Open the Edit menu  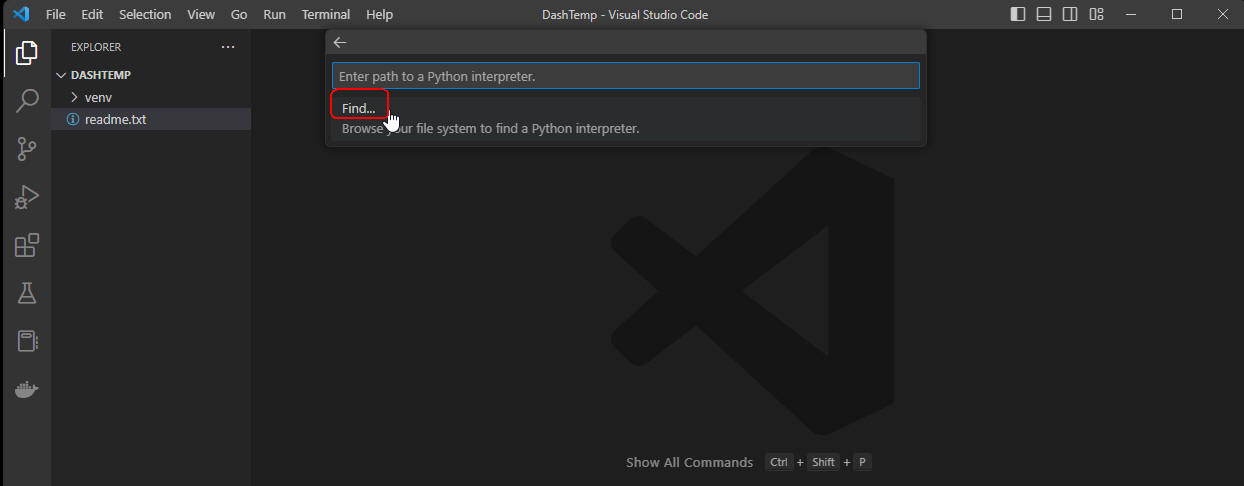tap(92, 15)
